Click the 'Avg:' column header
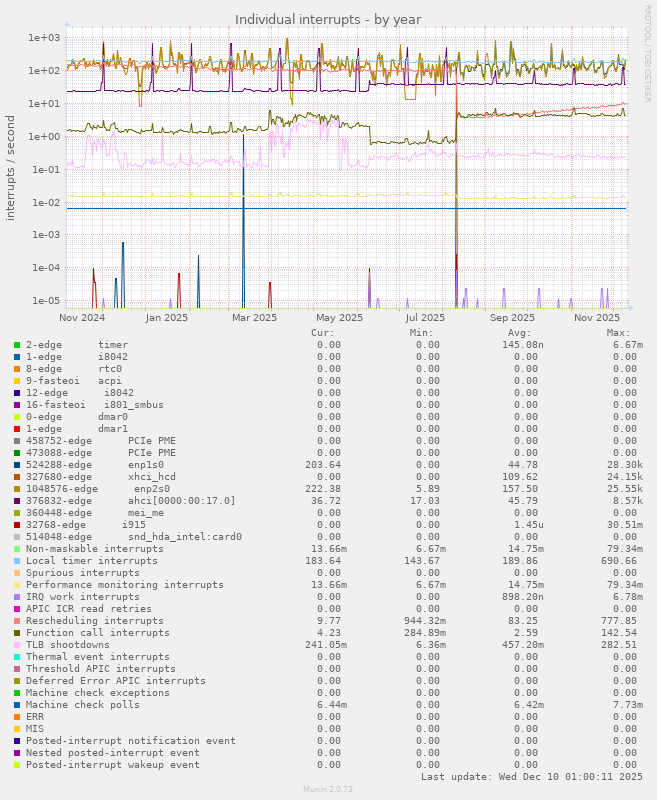 520,332
